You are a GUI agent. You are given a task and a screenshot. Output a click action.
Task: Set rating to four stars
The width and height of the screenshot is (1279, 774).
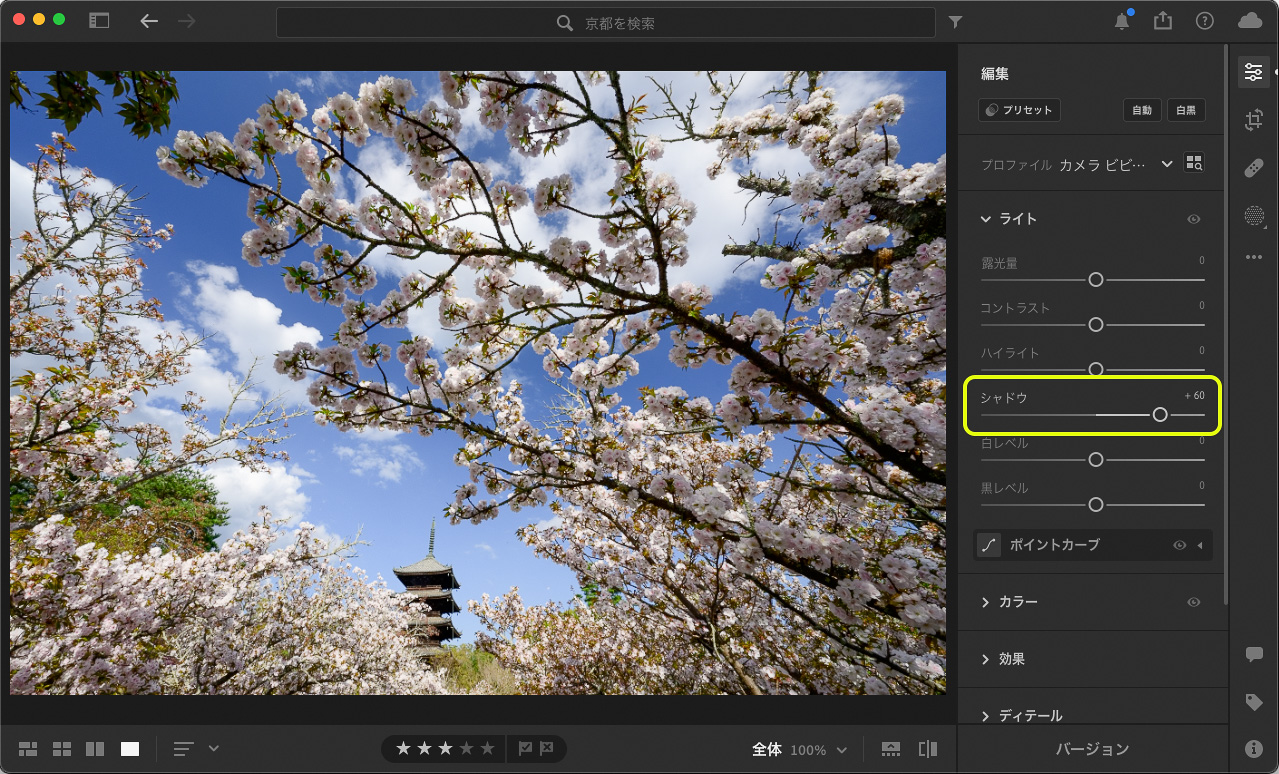coord(466,749)
